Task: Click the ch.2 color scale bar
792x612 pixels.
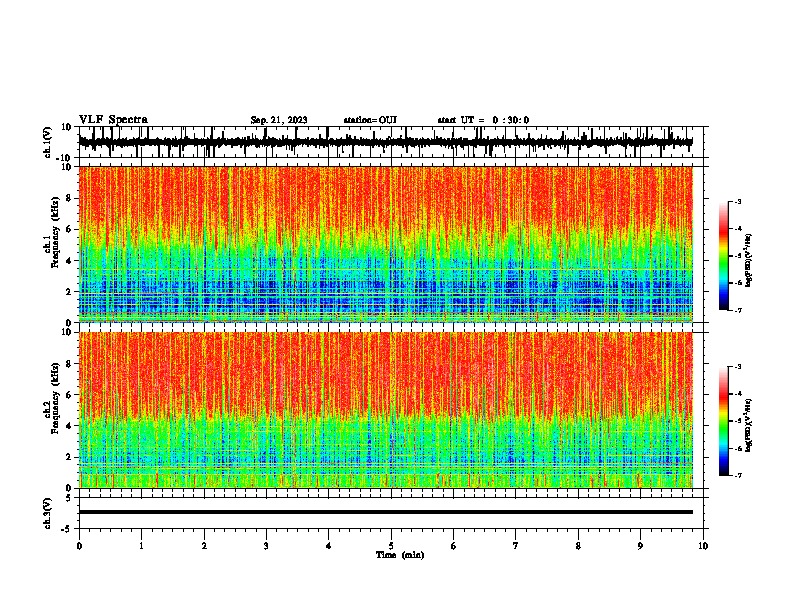Action: point(723,421)
